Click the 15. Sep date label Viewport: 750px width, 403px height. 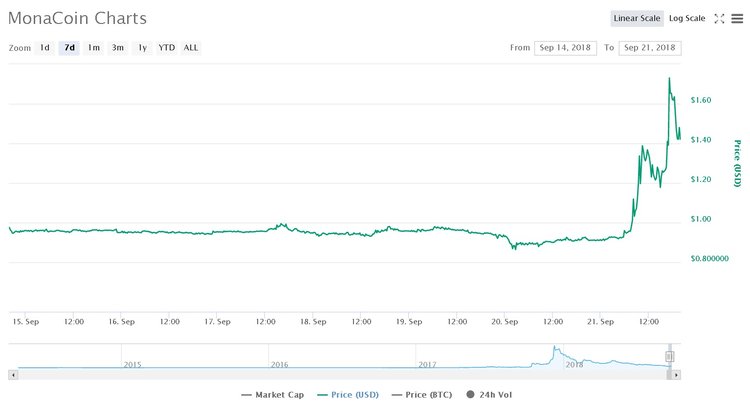pyautogui.click(x=26, y=322)
